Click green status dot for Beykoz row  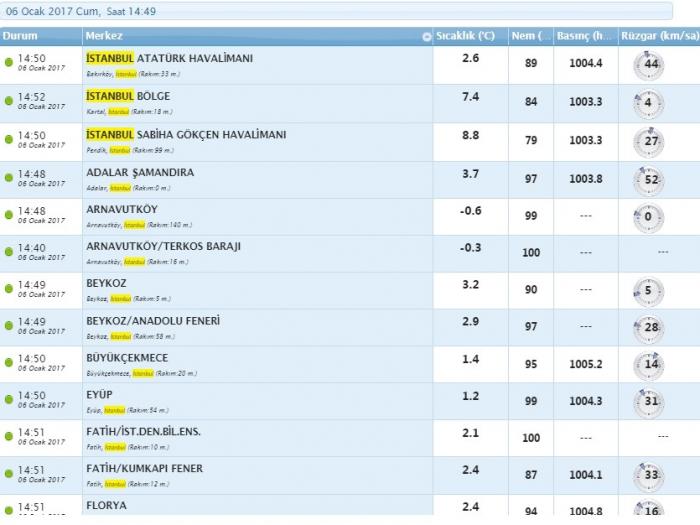click(x=8, y=289)
